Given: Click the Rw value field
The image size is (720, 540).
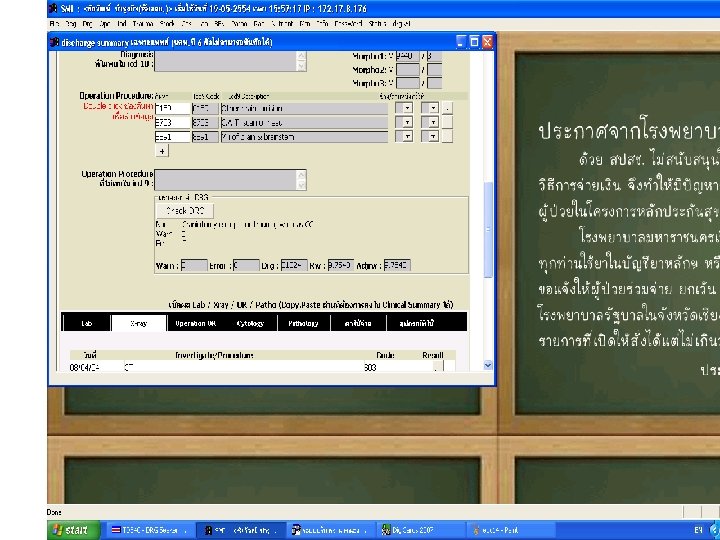Looking at the screenshot, I should (341, 265).
